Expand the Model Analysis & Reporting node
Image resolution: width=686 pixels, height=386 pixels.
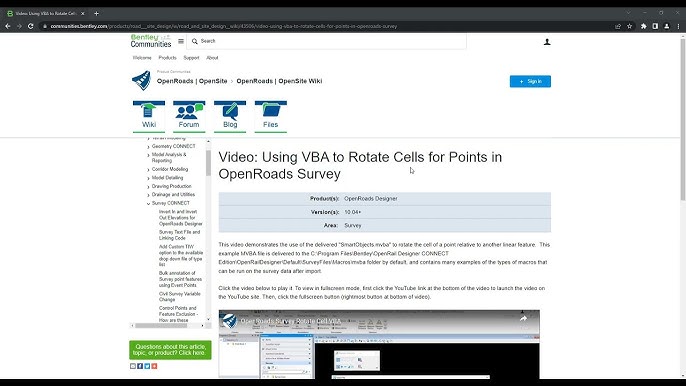pos(148,155)
